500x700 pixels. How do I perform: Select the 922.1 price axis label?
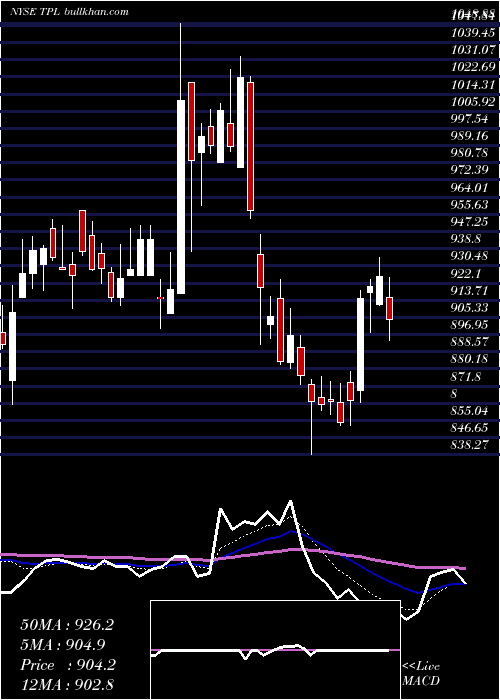point(467,274)
